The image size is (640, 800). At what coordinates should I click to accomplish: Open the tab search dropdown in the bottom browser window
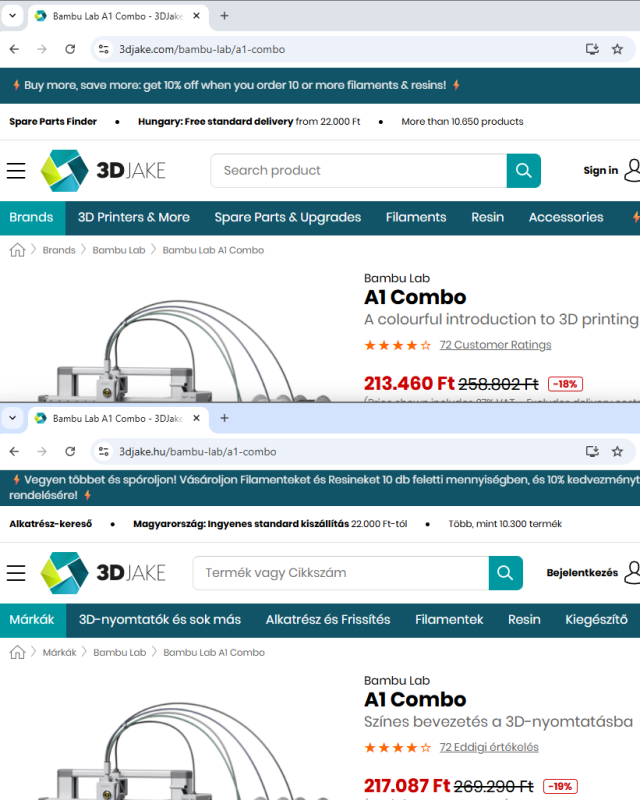[13, 418]
